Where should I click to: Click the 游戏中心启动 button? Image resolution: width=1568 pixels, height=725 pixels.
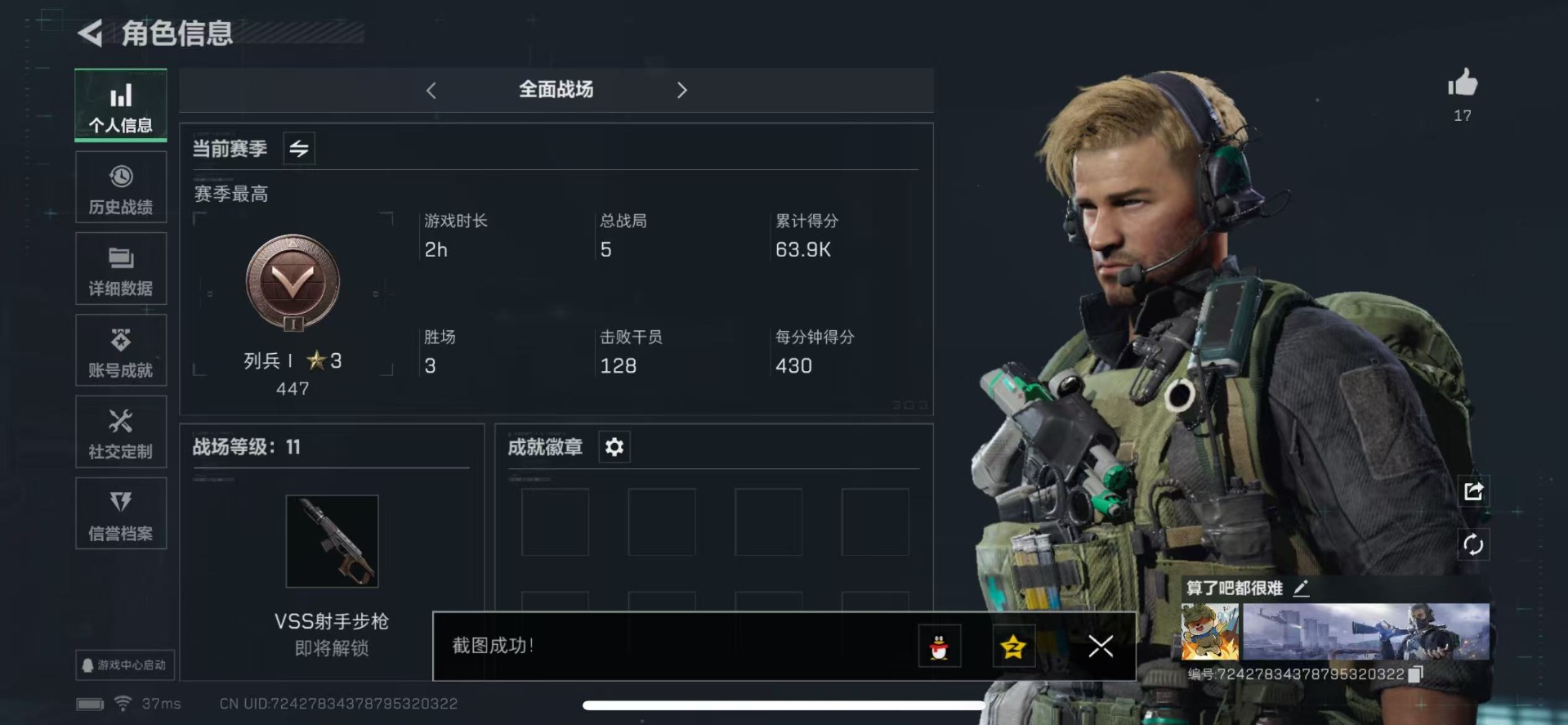coord(124,665)
